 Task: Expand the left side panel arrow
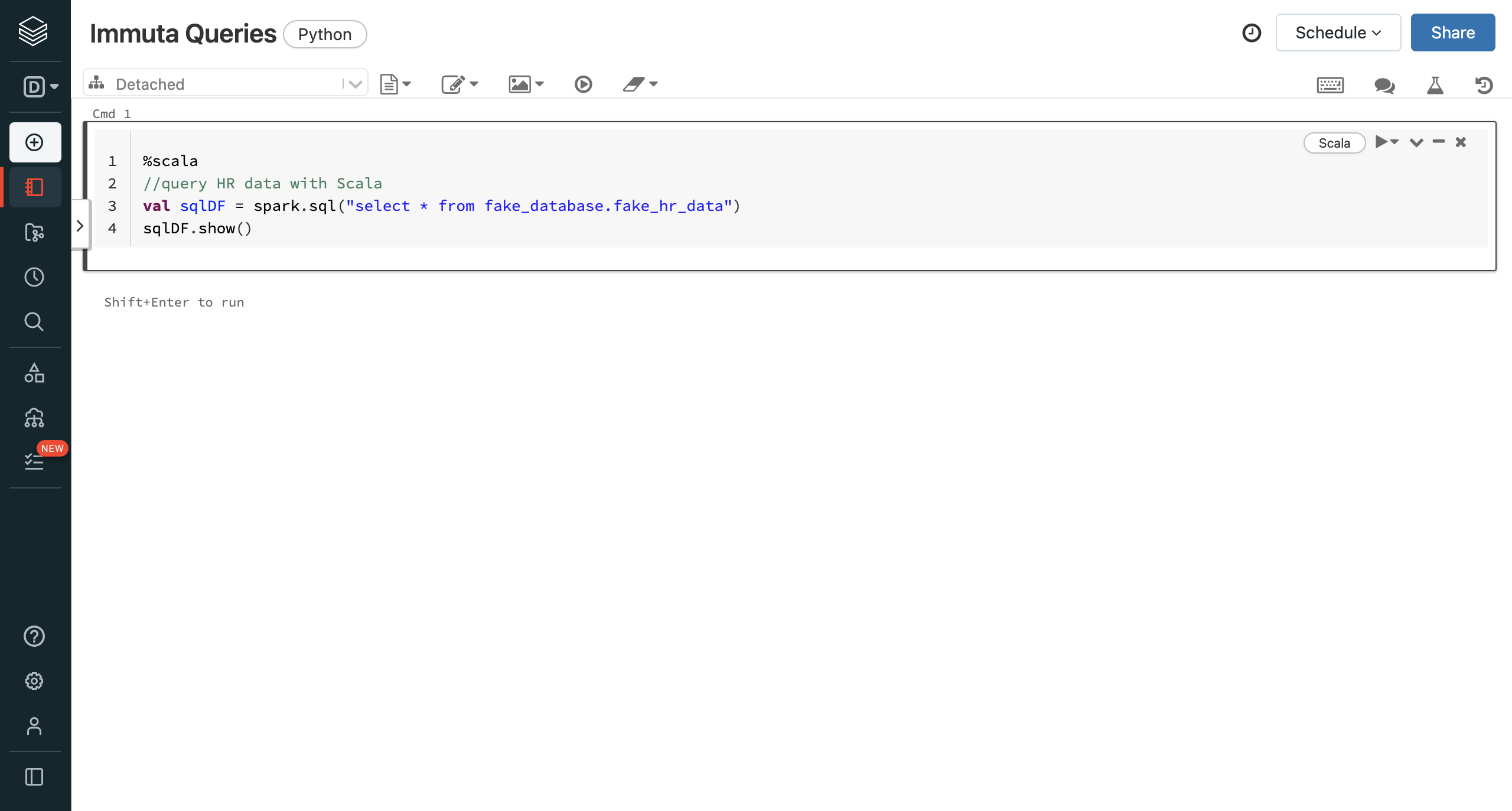coord(80,226)
